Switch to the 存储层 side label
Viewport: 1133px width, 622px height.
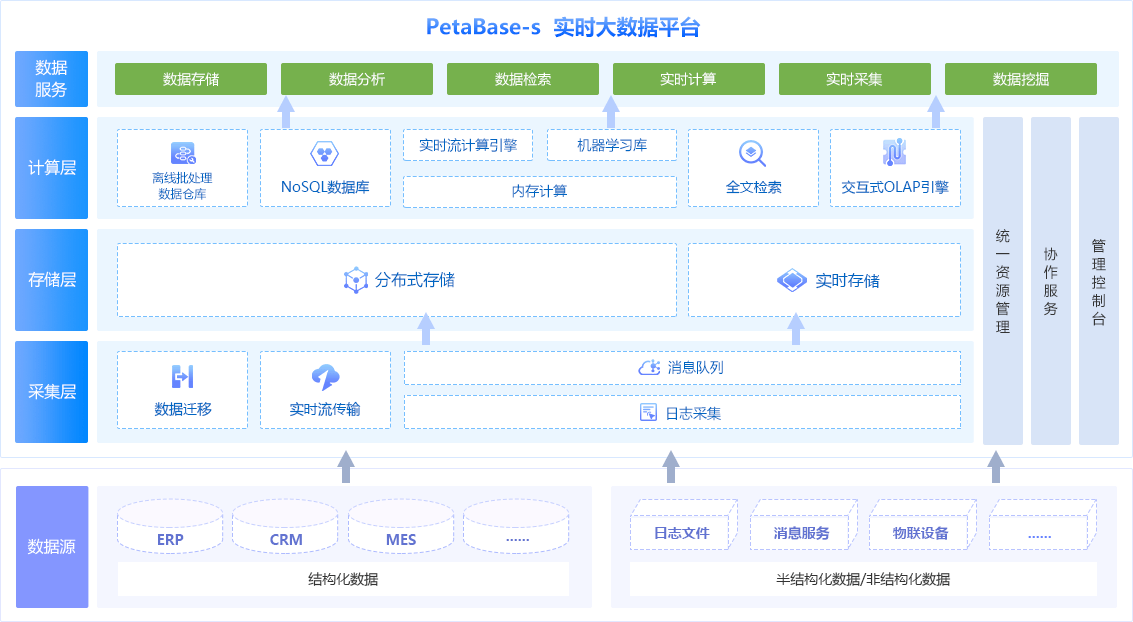[51, 280]
